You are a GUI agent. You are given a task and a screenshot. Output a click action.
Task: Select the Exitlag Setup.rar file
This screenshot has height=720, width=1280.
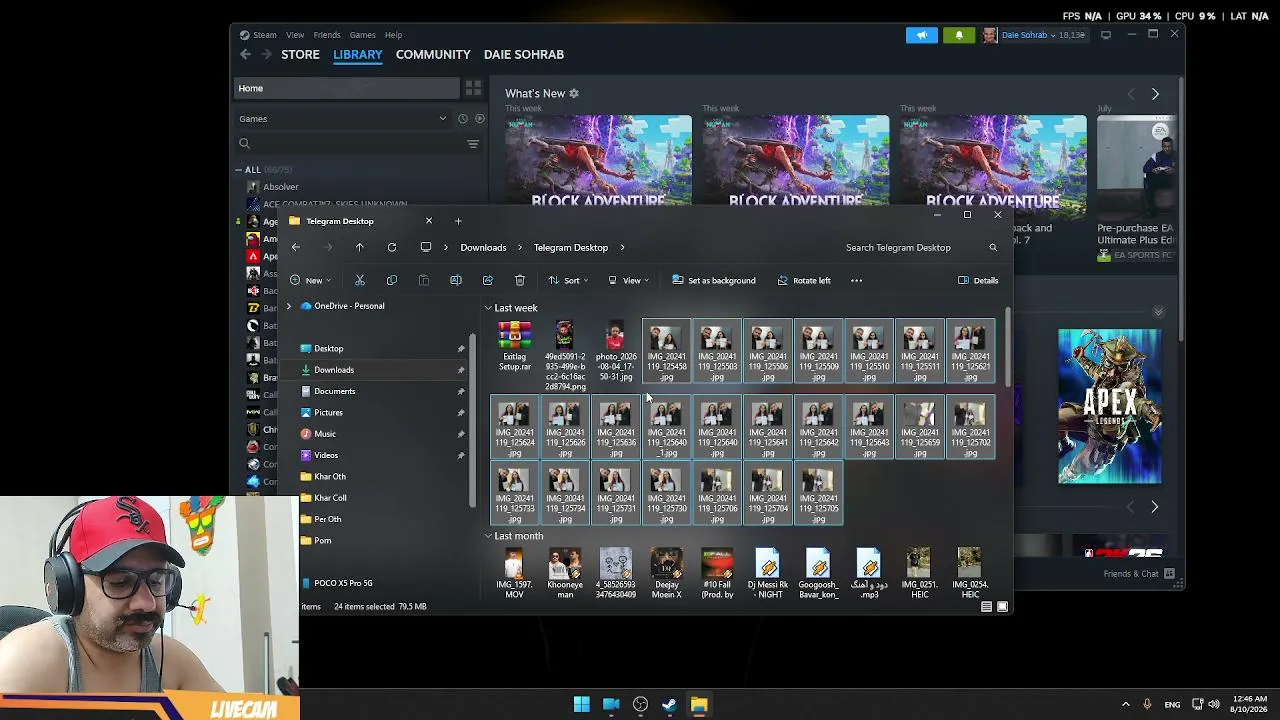515,347
